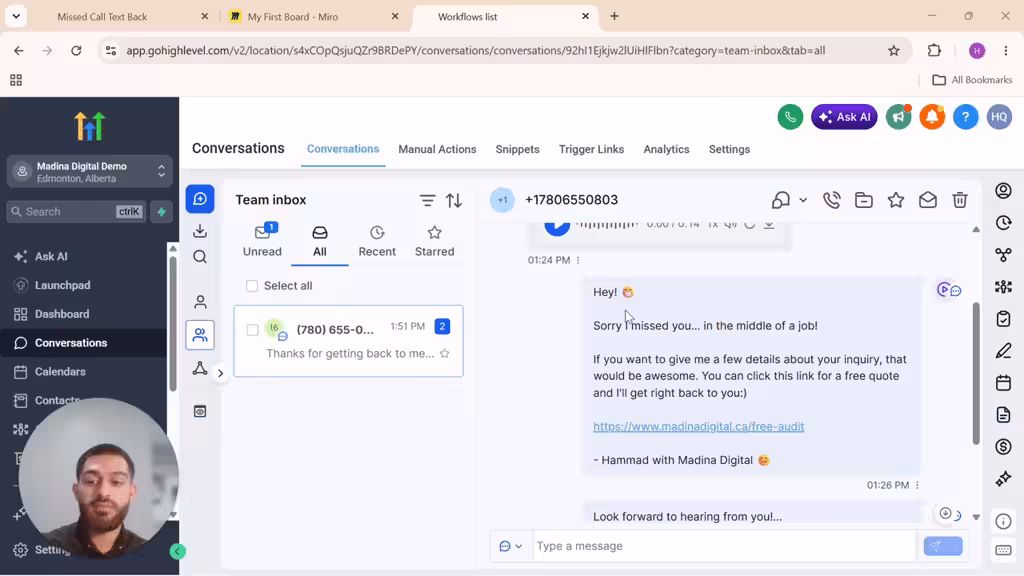This screenshot has height=576, width=1024.
Task: Switch to the Unread tab
Action: [262, 240]
